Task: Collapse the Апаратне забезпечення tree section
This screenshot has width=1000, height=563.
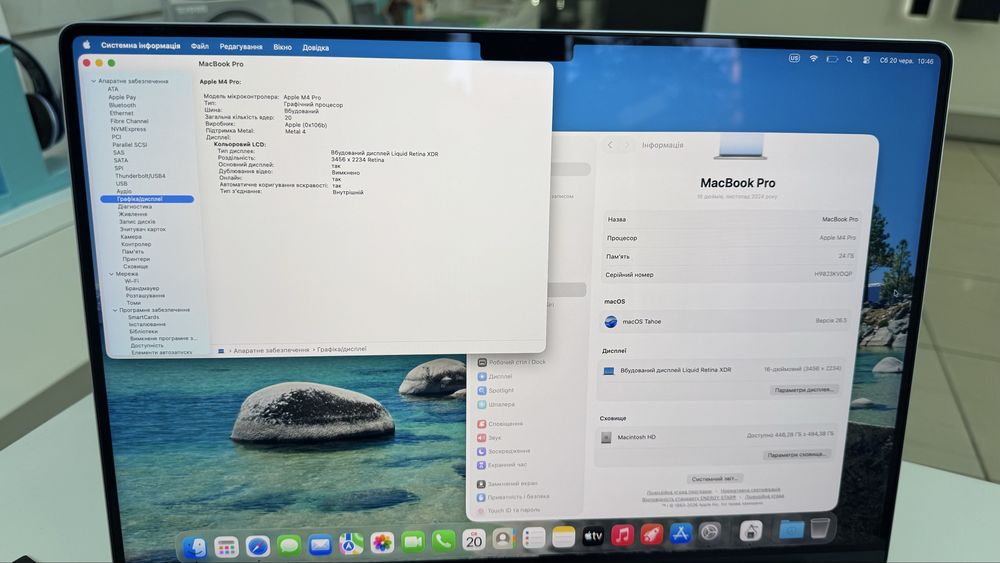Action: (93, 81)
